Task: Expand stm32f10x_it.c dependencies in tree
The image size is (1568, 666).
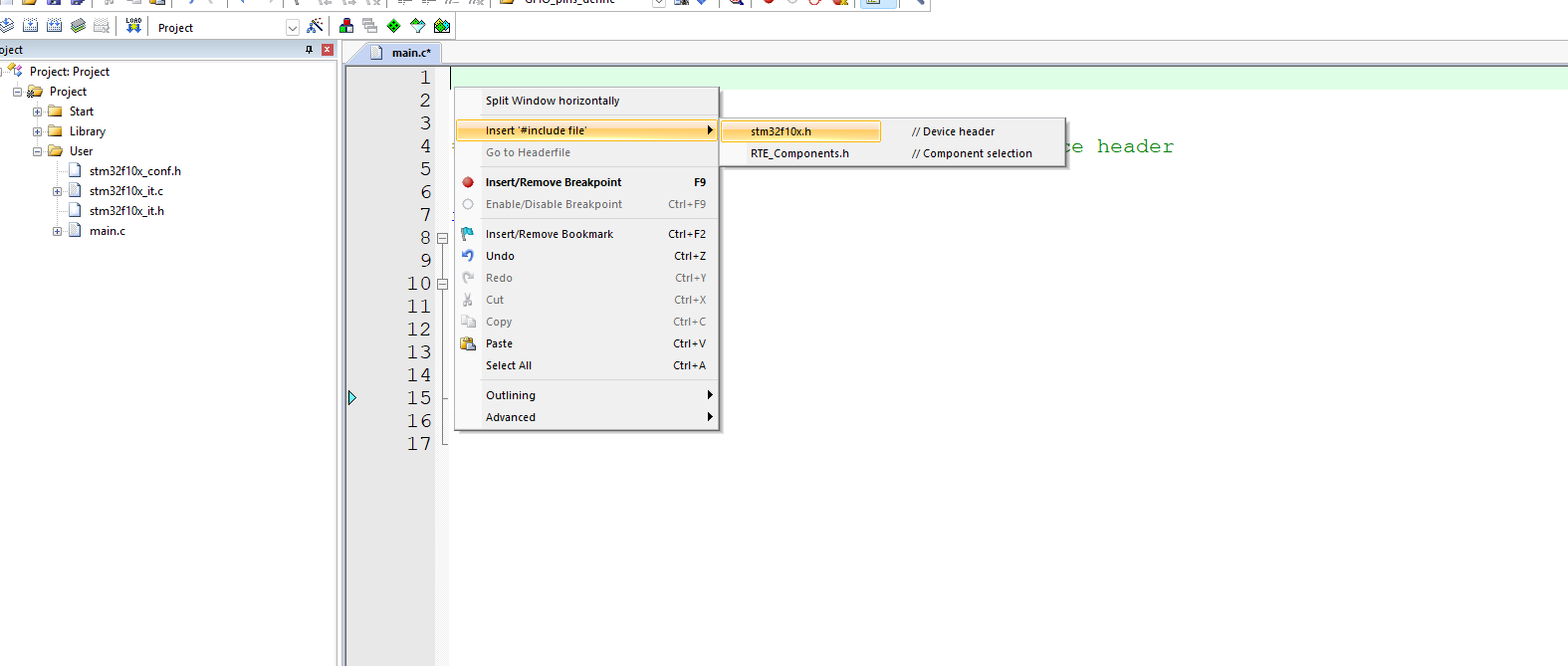Action: click(x=57, y=191)
